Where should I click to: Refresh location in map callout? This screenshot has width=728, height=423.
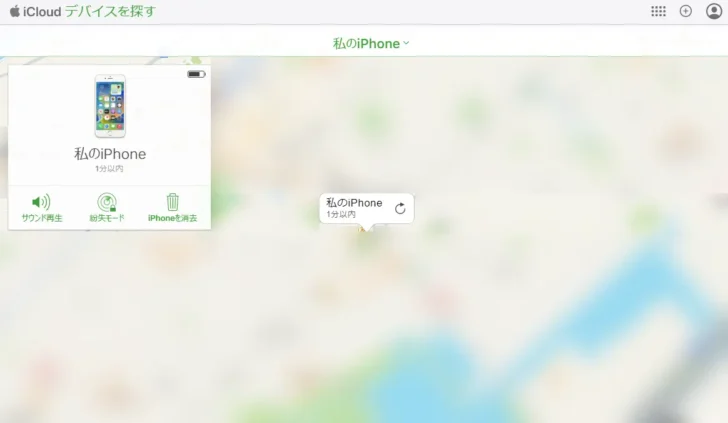click(x=400, y=208)
